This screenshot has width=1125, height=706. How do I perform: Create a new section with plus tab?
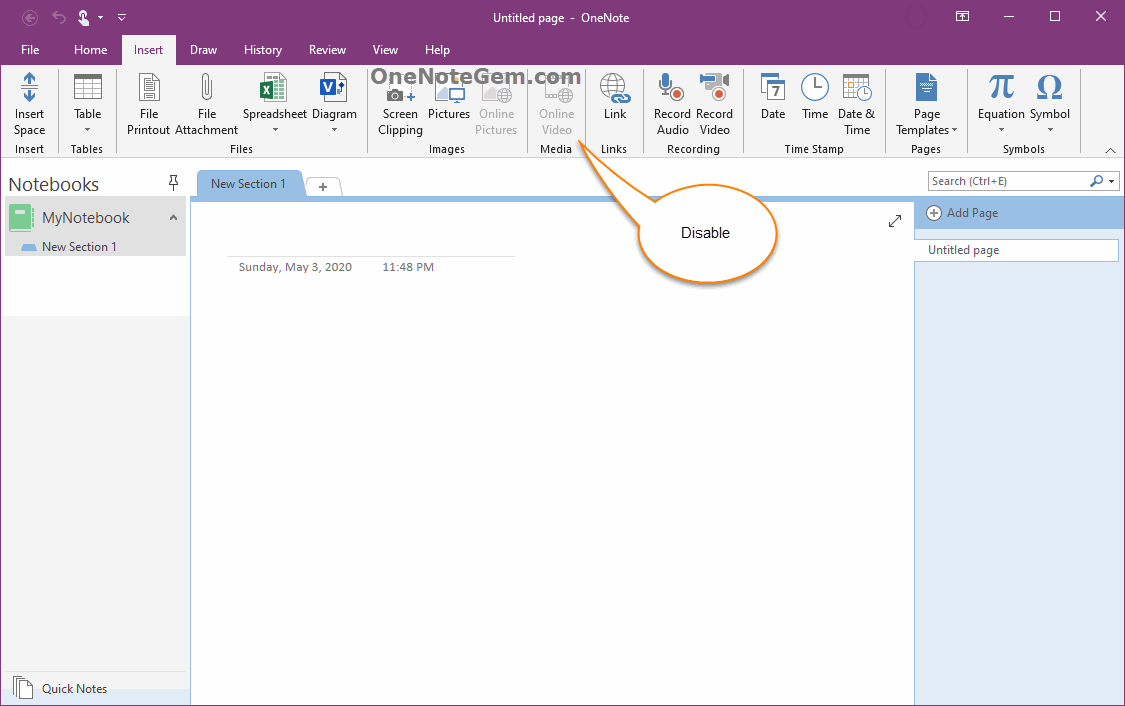click(x=323, y=187)
